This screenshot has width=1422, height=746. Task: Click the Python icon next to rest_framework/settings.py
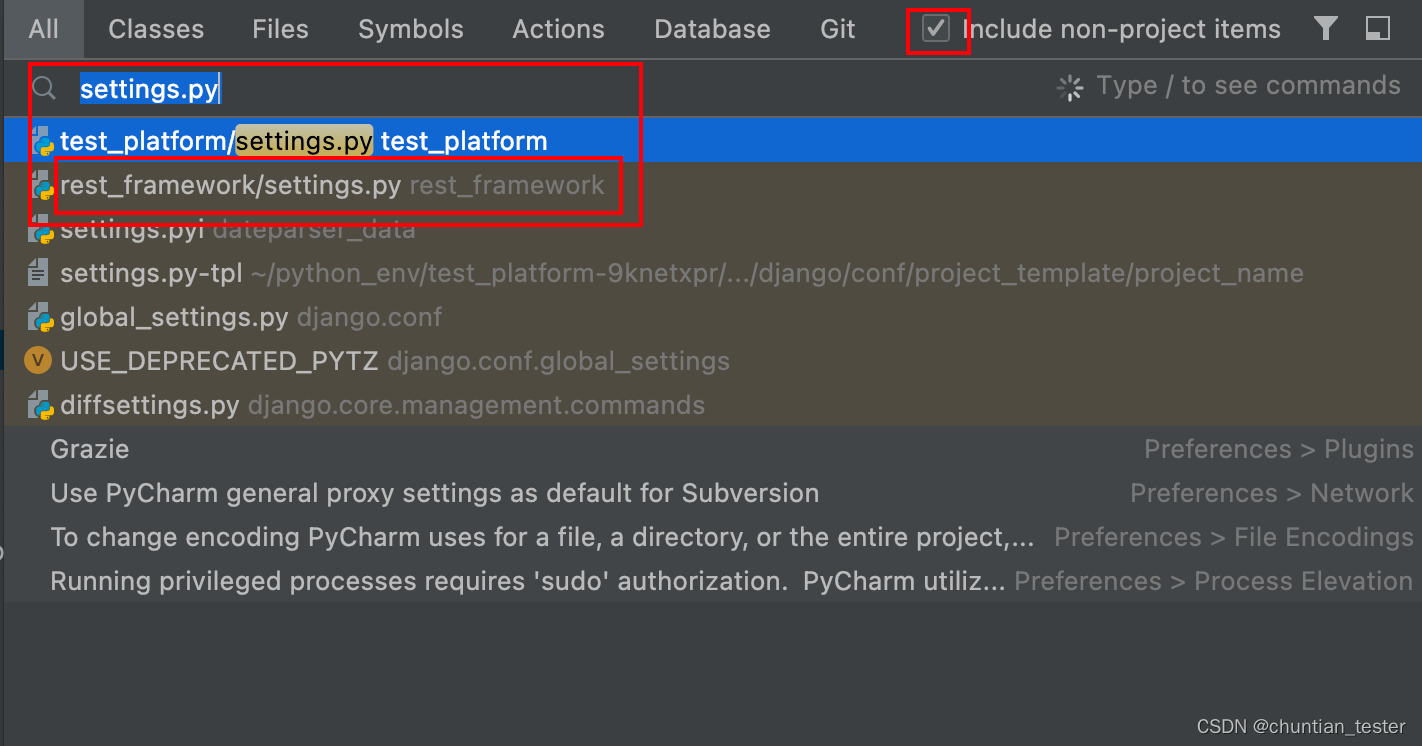tap(40, 185)
